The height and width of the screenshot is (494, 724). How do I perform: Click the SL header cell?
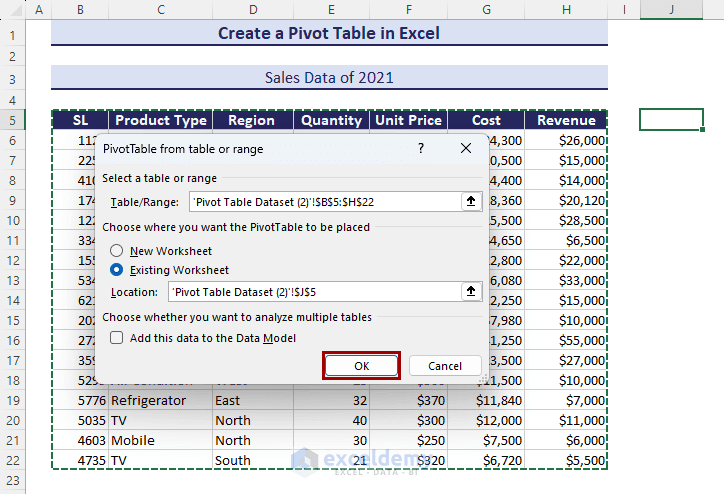[80, 120]
